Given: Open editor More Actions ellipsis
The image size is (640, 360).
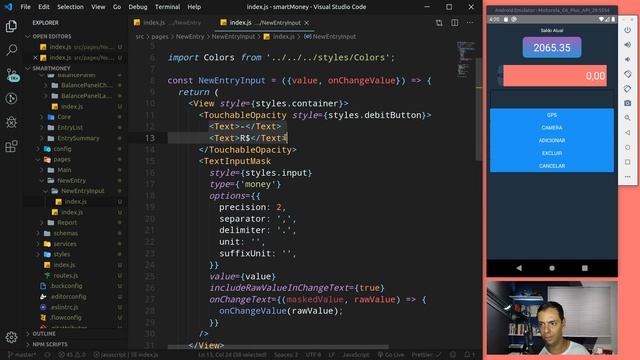Looking at the screenshot, I should tap(470, 23).
